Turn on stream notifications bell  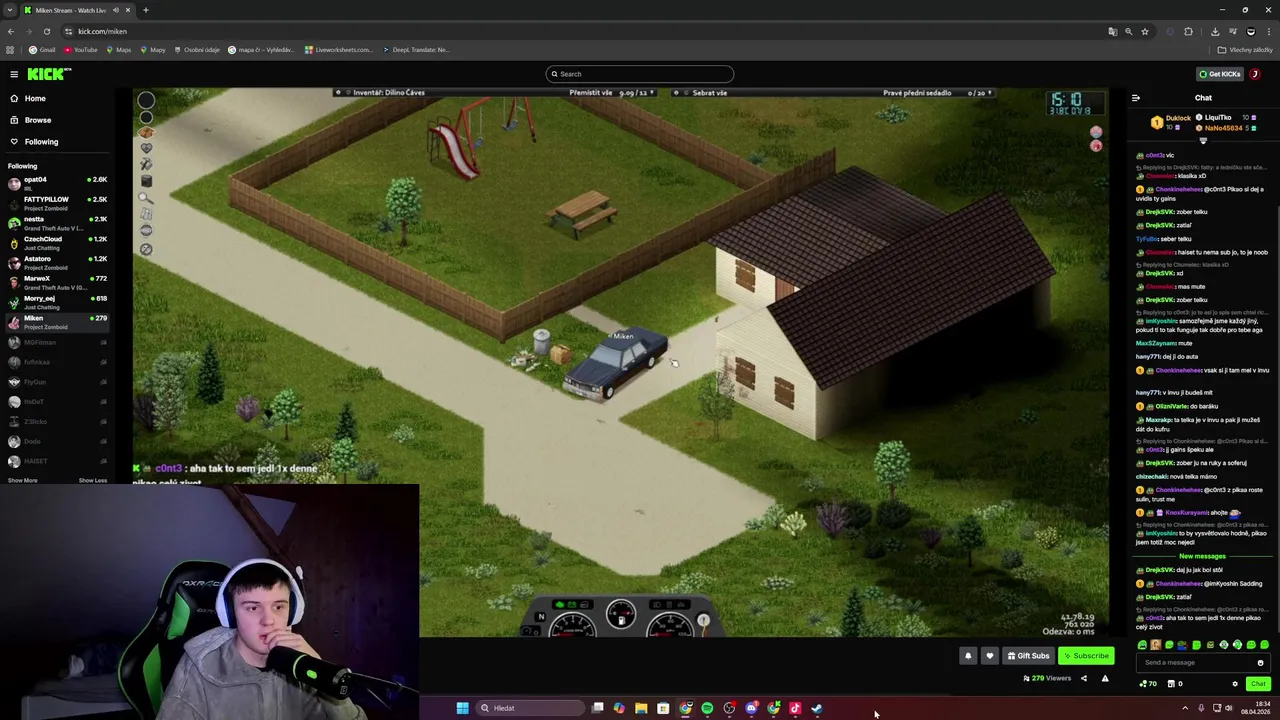click(x=968, y=656)
